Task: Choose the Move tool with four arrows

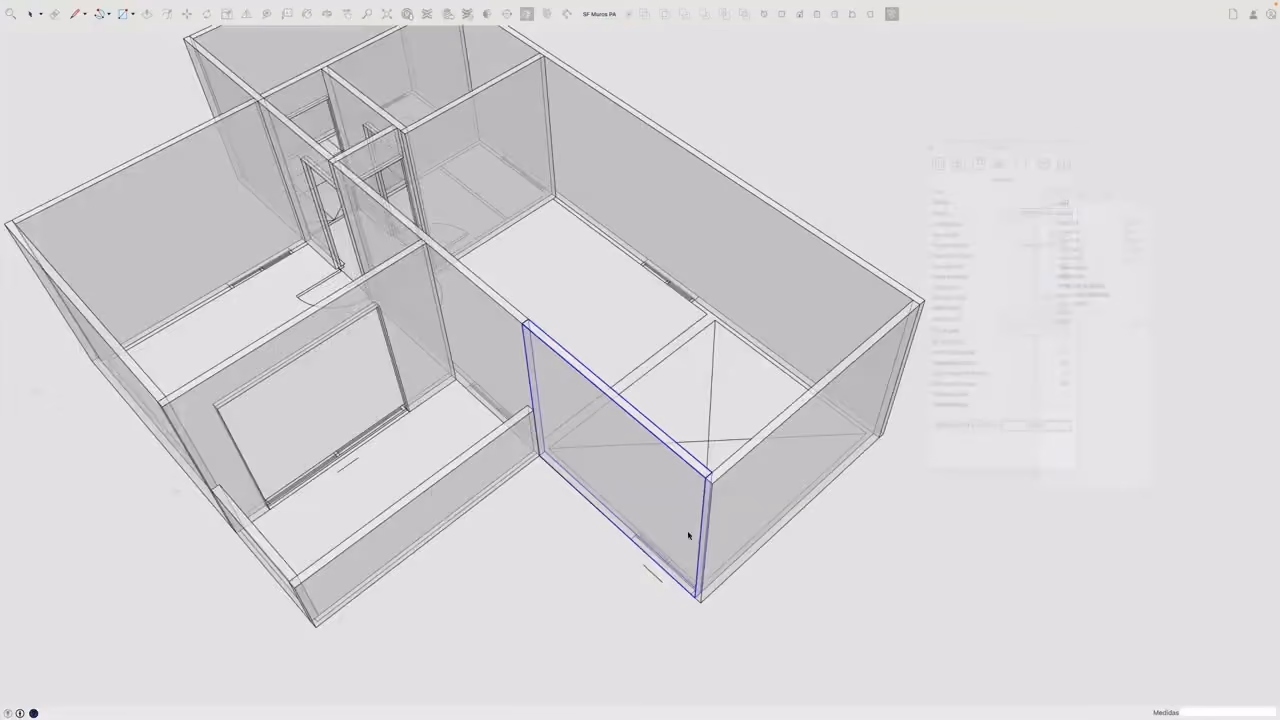Action: [187, 14]
